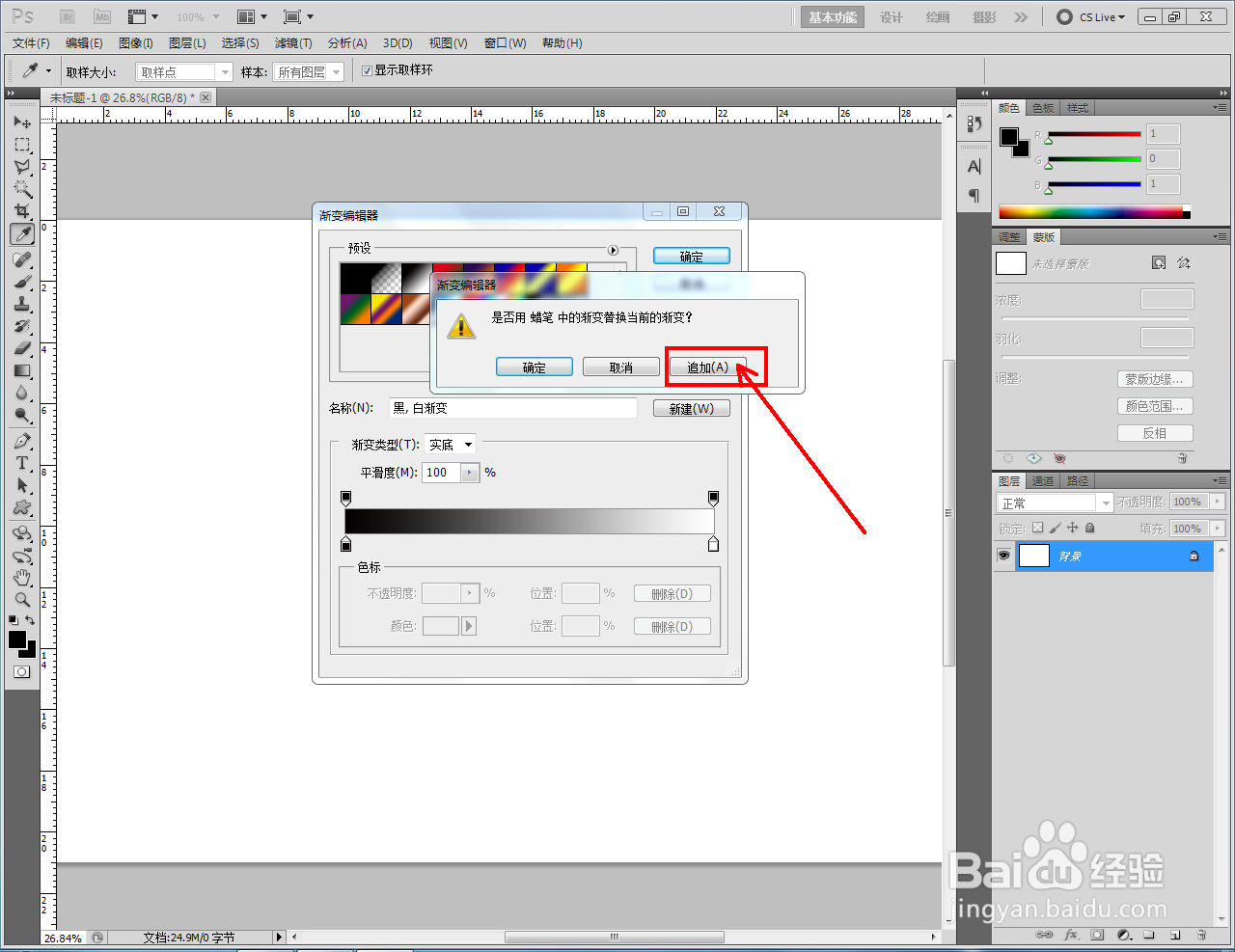Image resolution: width=1235 pixels, height=952 pixels.
Task: Launch Bridge from the top bar
Action: click(68, 16)
